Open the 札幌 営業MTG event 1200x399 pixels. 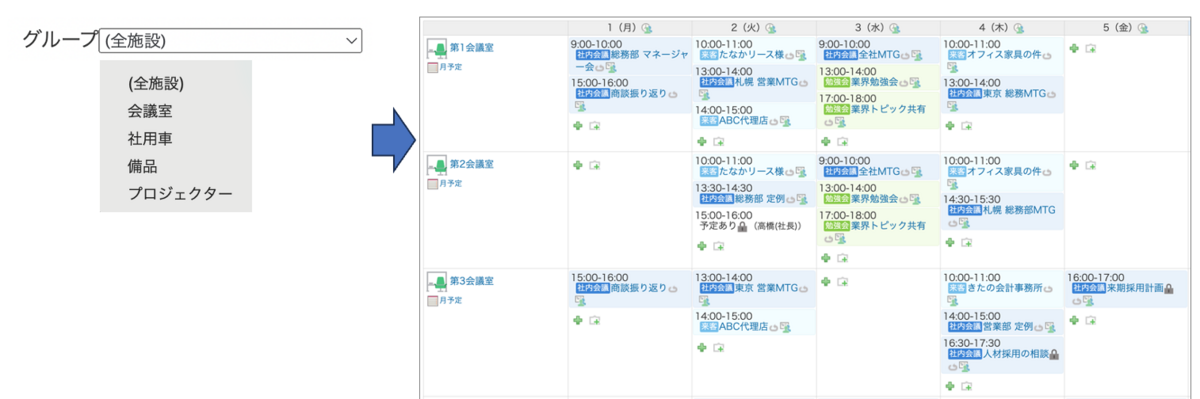pyautogui.click(x=766, y=82)
